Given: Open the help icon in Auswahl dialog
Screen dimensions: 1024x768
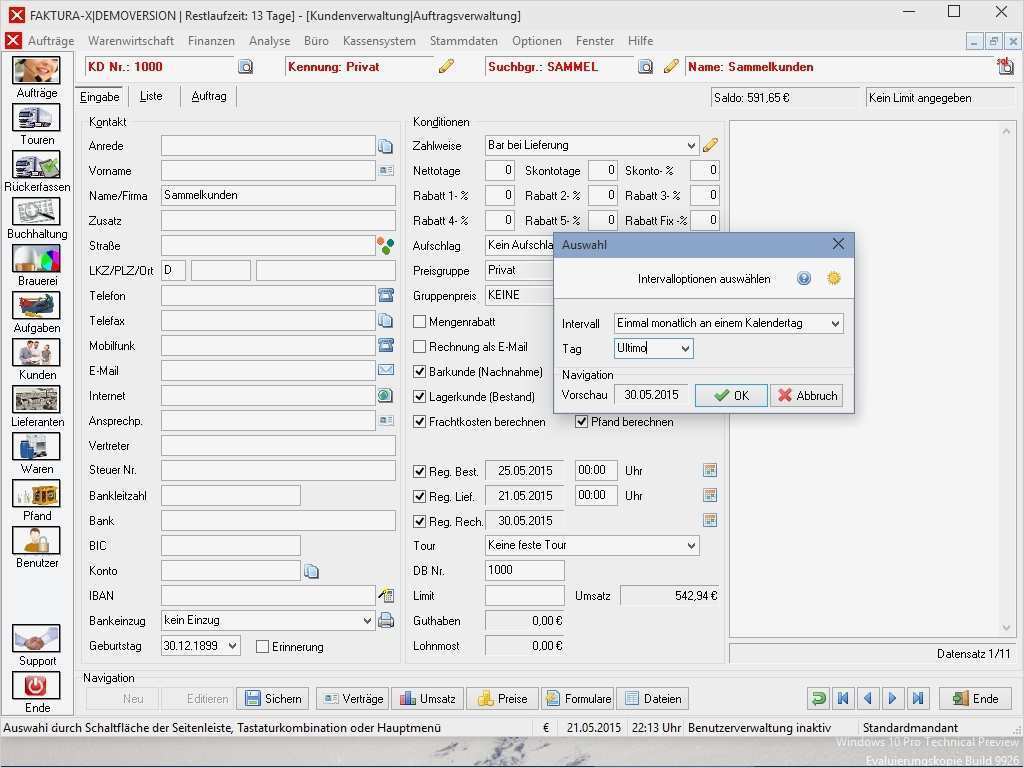Looking at the screenshot, I should pos(803,278).
